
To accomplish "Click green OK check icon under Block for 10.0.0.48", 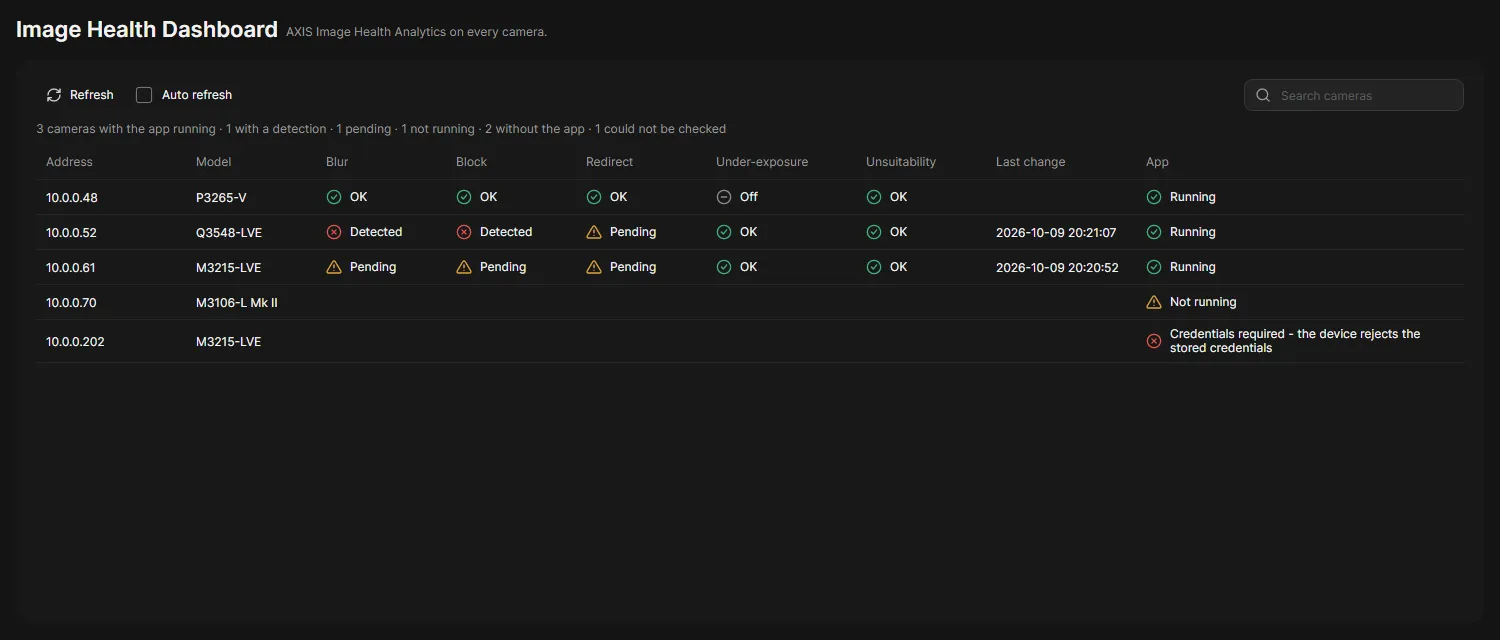I will point(464,197).
